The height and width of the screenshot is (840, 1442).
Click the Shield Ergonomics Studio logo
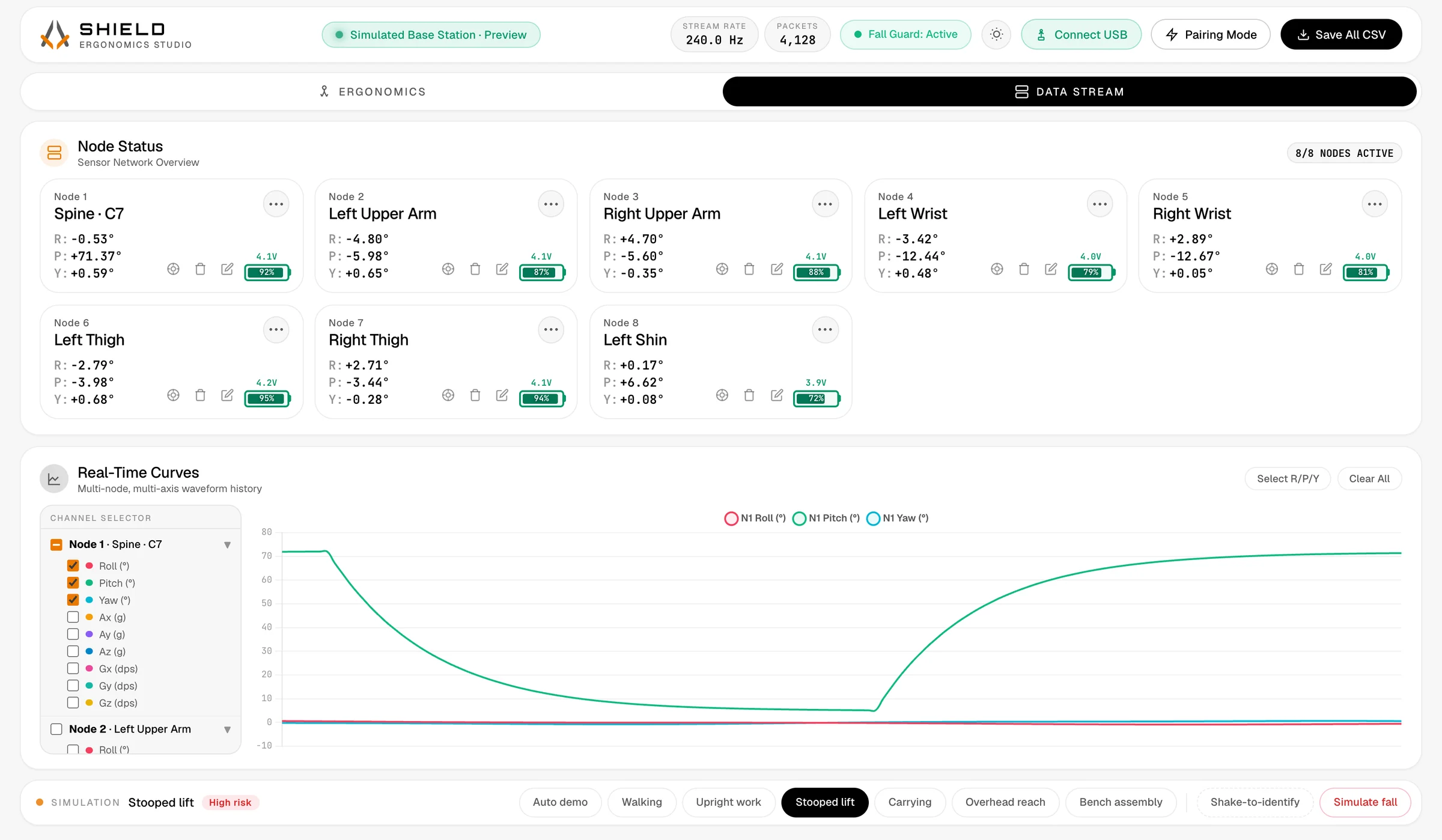click(115, 35)
